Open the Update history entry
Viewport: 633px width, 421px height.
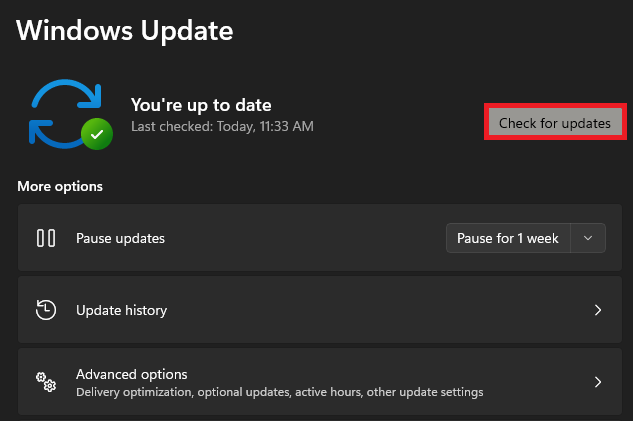(122, 310)
